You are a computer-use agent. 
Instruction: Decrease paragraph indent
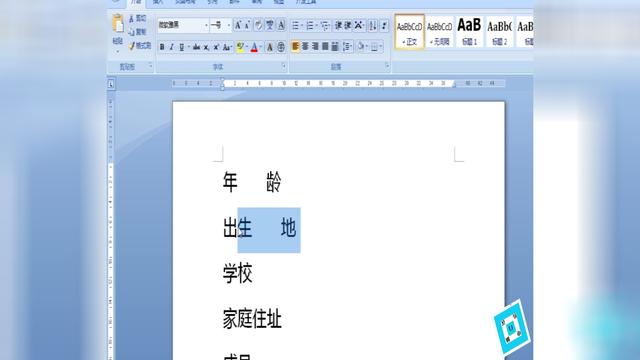(x=338, y=26)
